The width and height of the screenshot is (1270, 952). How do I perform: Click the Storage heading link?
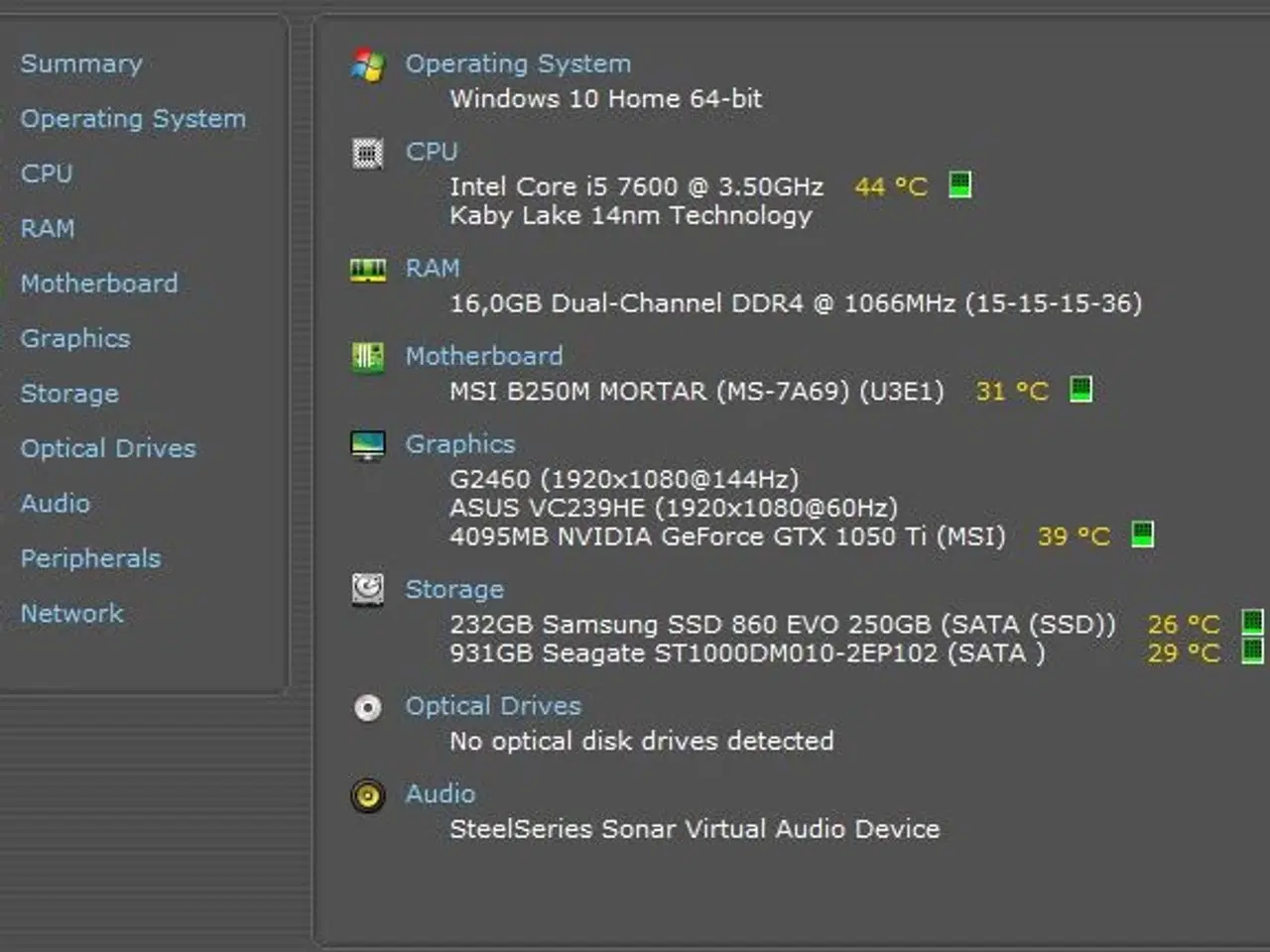(454, 590)
